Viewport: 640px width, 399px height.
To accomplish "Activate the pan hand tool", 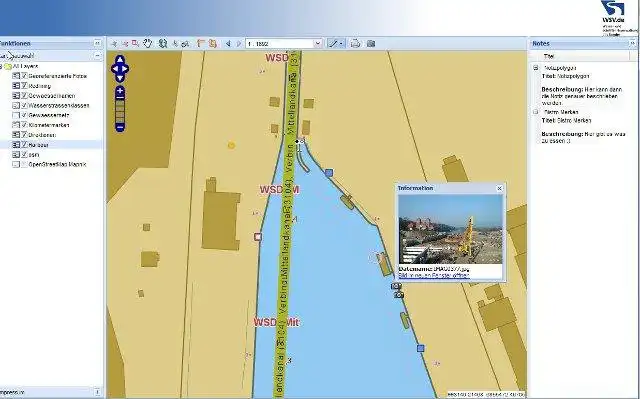I will click(147, 43).
